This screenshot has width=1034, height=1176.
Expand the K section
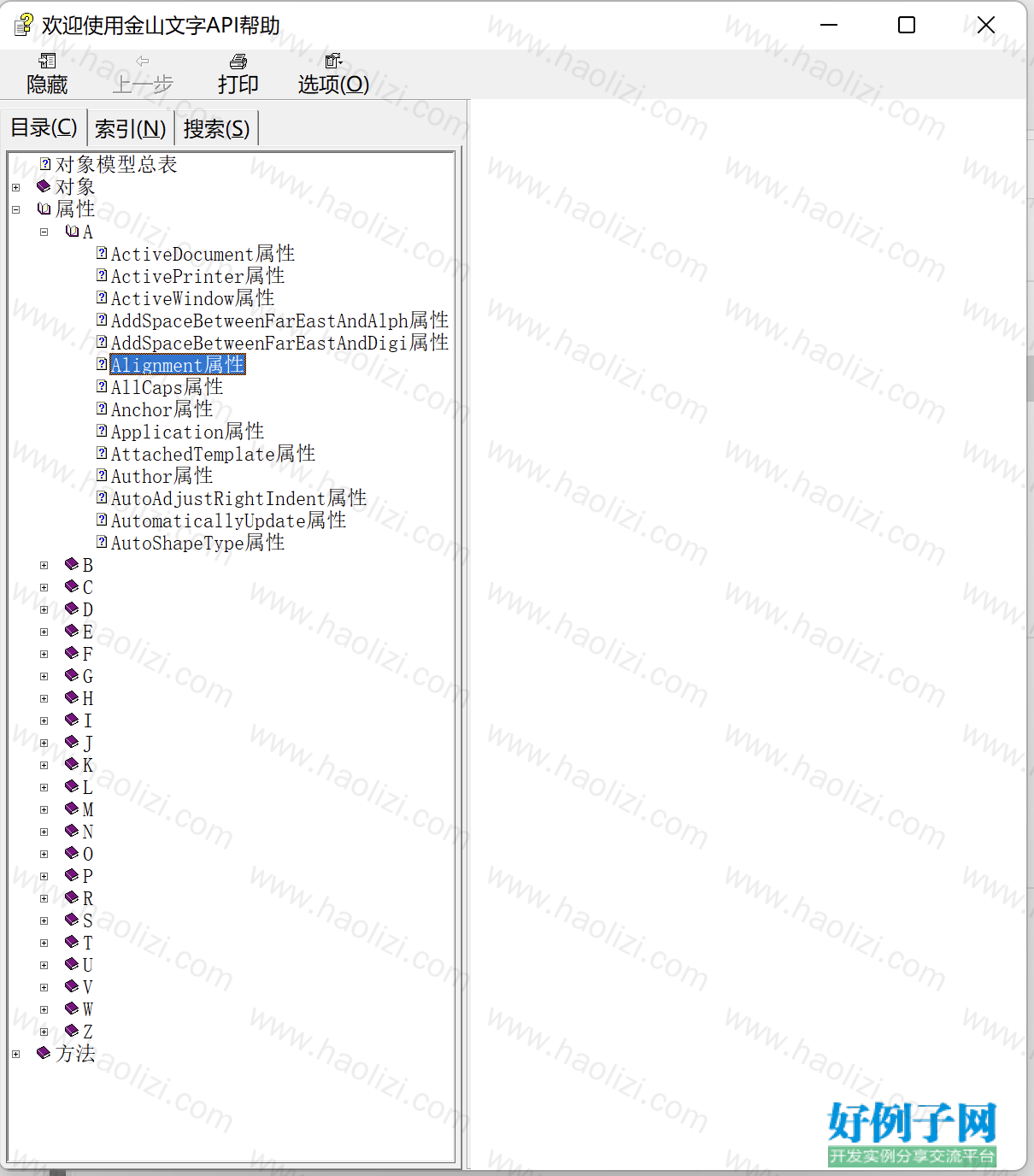click(44, 765)
